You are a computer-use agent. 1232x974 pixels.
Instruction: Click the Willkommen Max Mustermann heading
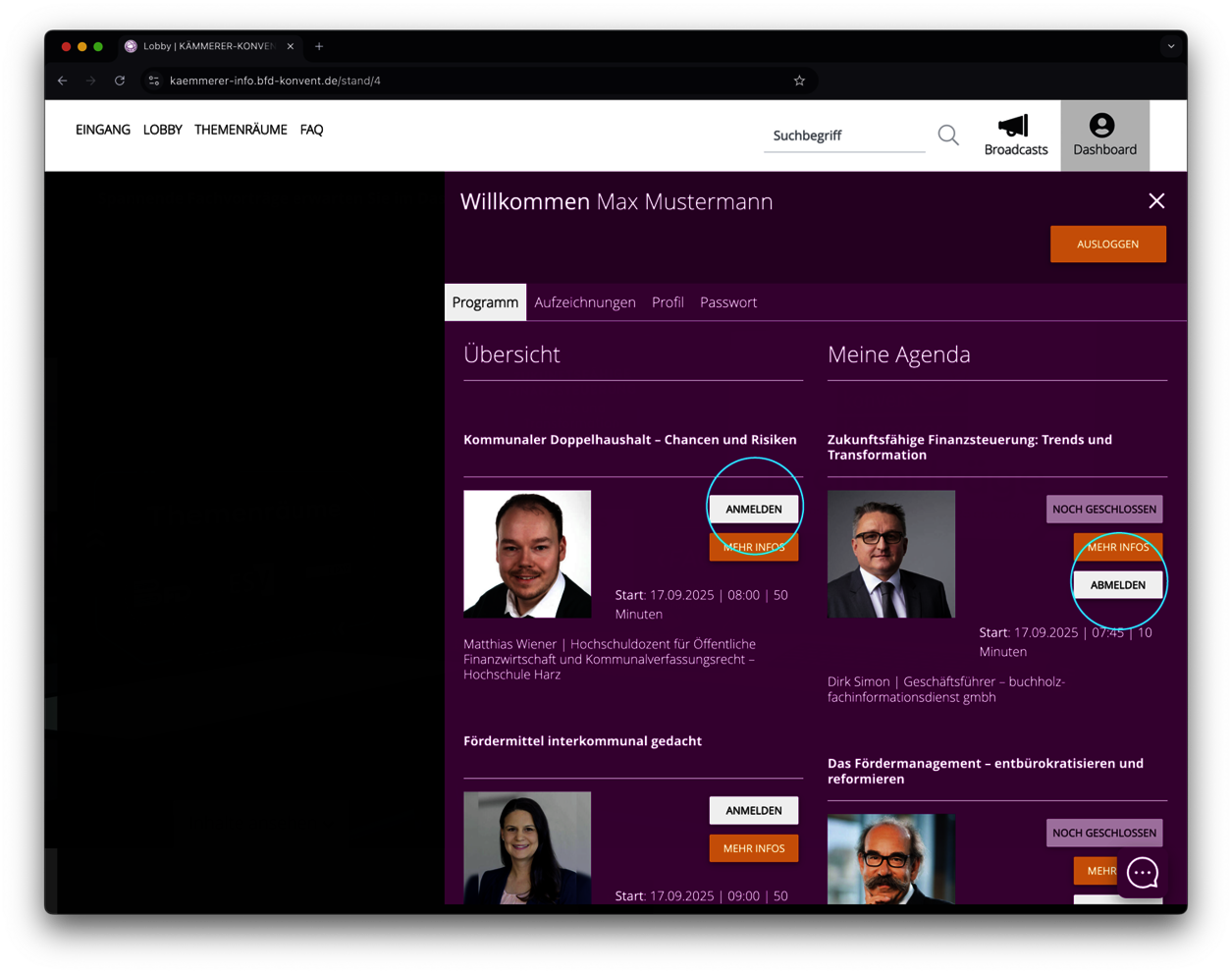[616, 201]
